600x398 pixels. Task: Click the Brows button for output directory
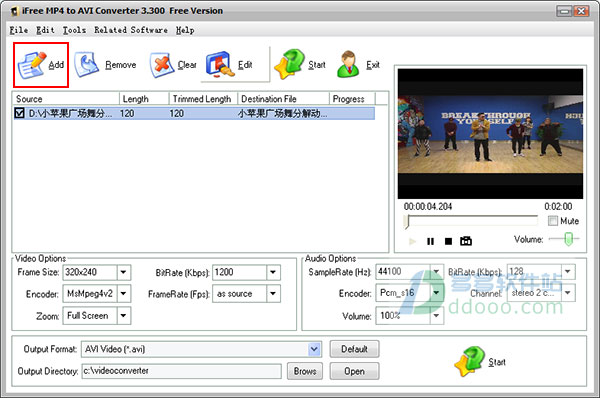305,371
